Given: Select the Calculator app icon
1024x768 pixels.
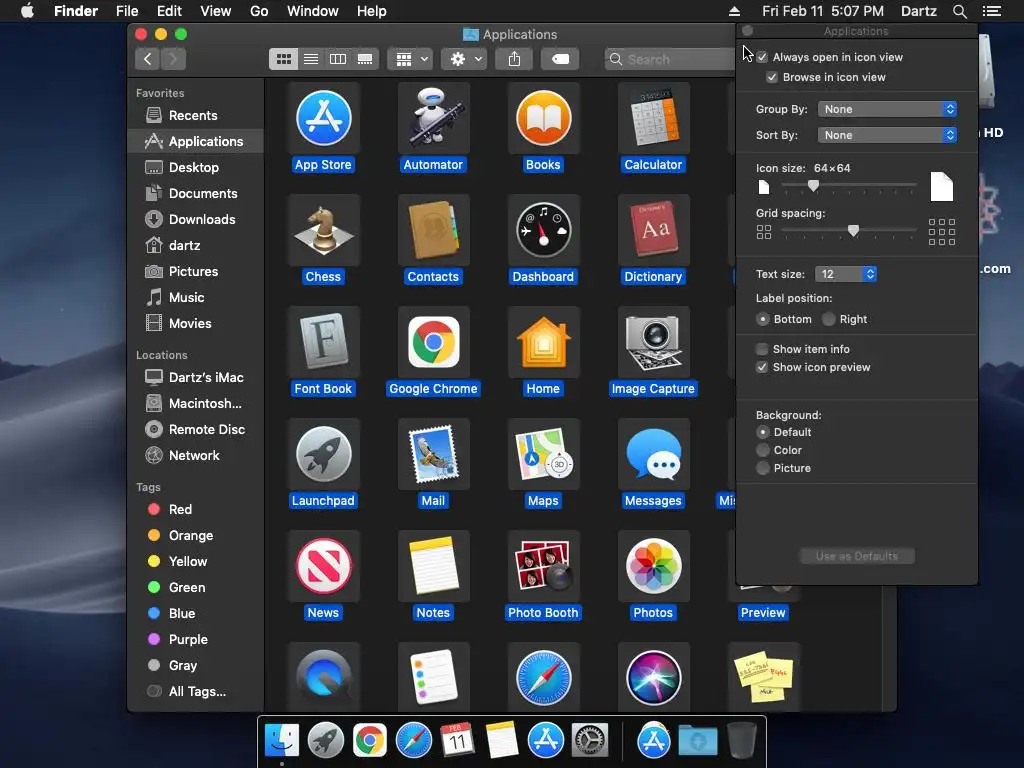Looking at the screenshot, I should pyautogui.click(x=653, y=118).
